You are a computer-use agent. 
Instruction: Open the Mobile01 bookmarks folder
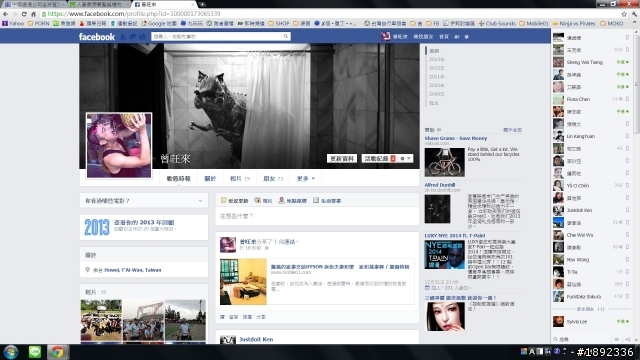click(534, 24)
